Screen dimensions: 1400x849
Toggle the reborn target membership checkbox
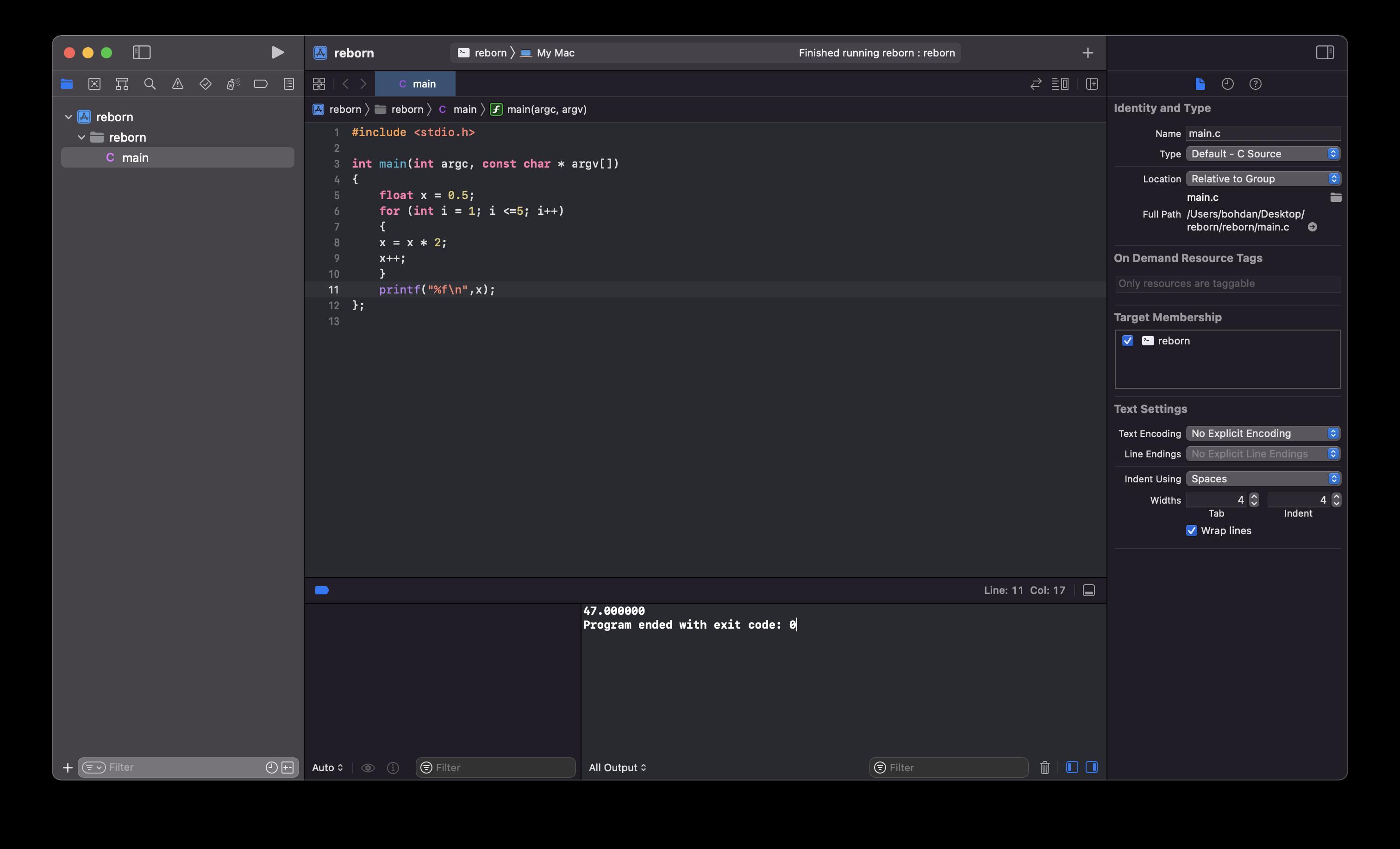[1128, 340]
